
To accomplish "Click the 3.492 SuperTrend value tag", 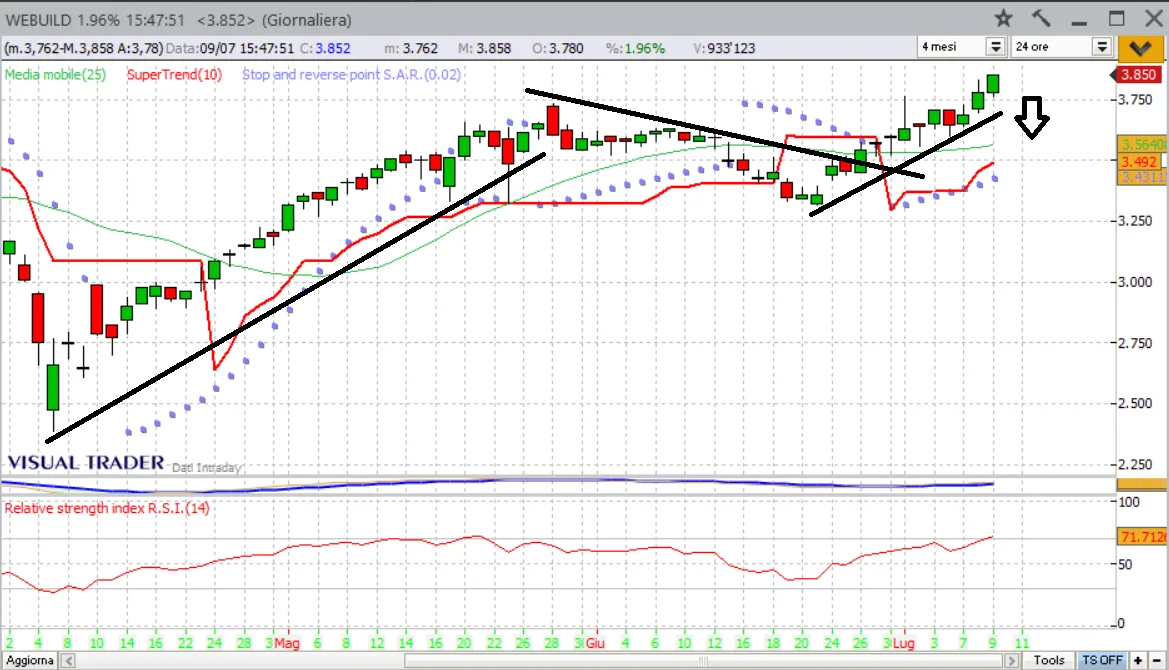I will (x=1138, y=162).
